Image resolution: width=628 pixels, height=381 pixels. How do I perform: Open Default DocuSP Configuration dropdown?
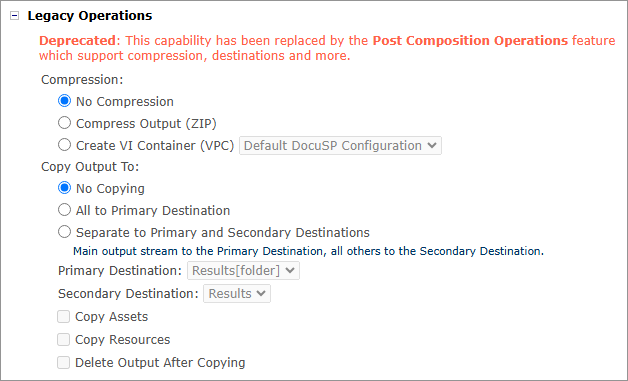[340, 145]
